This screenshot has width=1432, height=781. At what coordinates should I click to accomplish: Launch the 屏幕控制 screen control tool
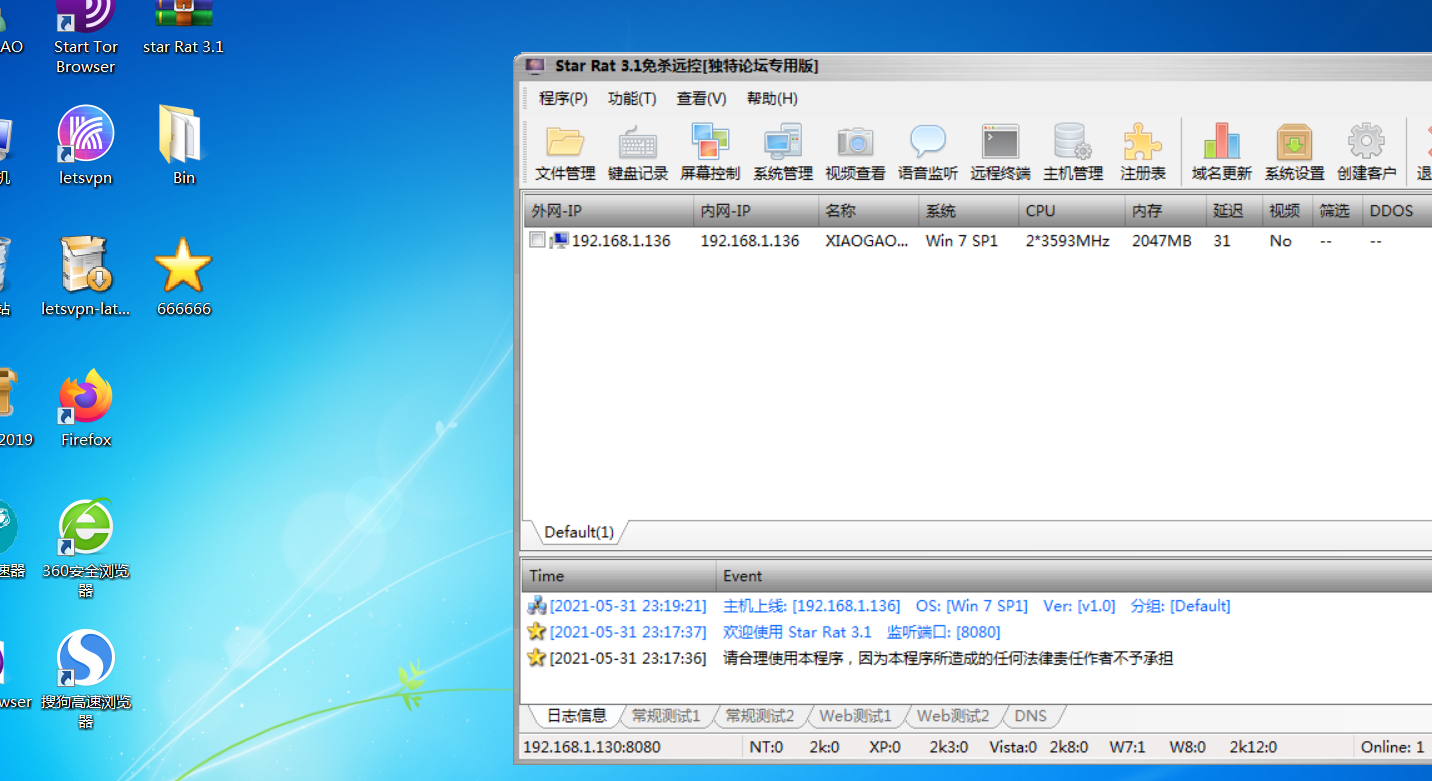coord(710,152)
